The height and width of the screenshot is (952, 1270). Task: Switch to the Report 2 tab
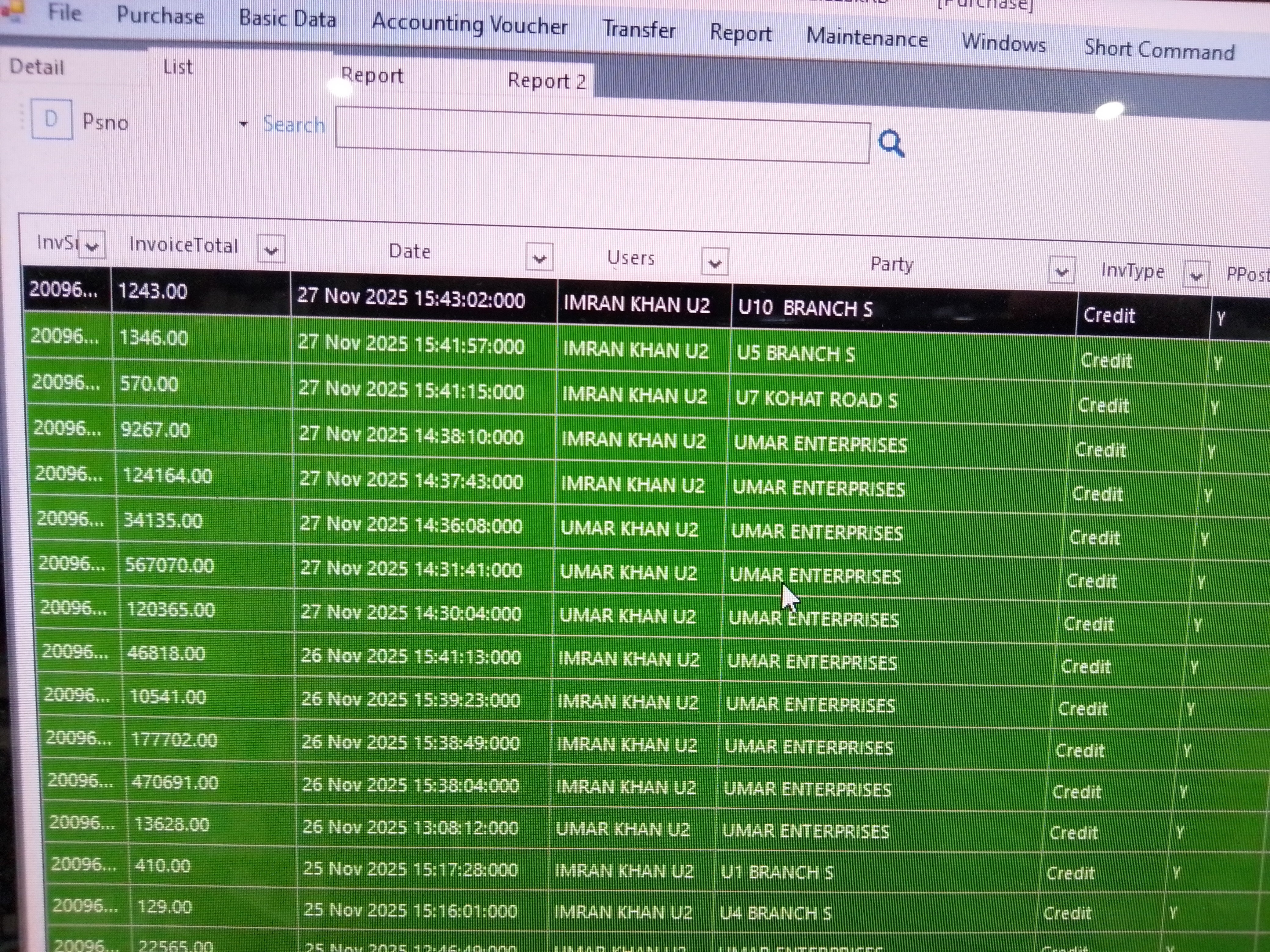pyautogui.click(x=546, y=81)
